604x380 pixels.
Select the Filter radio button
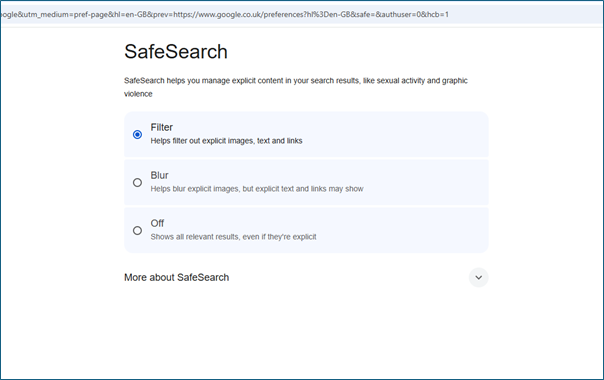pos(137,135)
